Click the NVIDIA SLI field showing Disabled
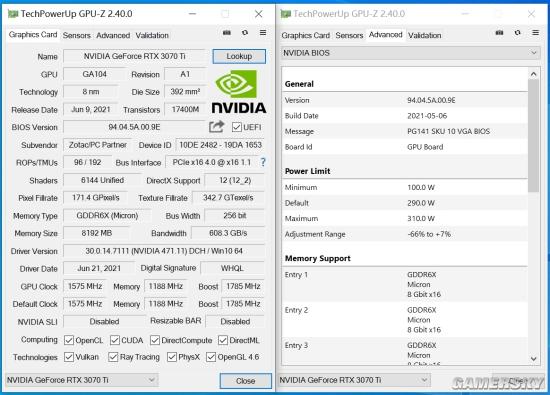550x395 pixels. click(104, 322)
